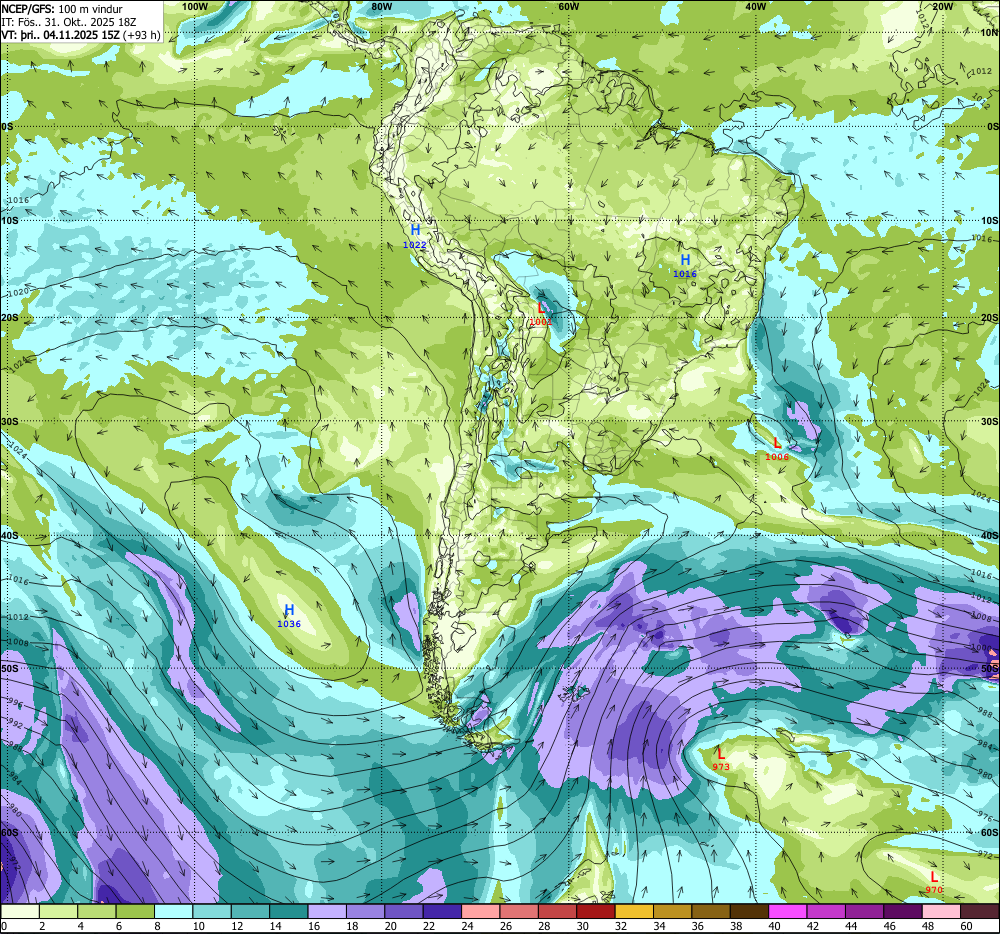Pick the pink legend swatch between 24 and 26
This screenshot has height=934, width=1000.
pos(481,912)
